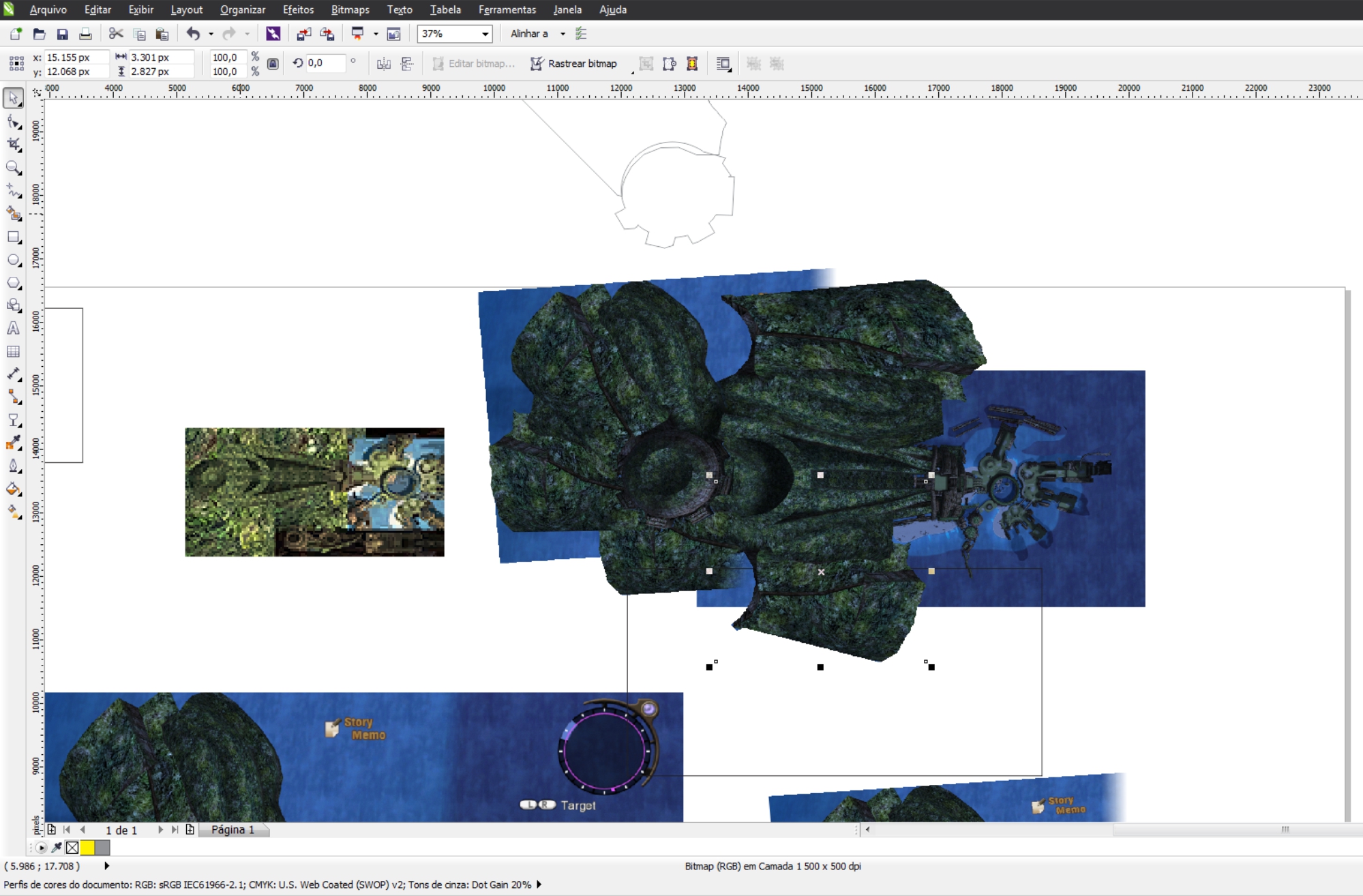Select the interactive Blend/effects tool
Viewport: 1363px width, 896px height.
[x=14, y=421]
